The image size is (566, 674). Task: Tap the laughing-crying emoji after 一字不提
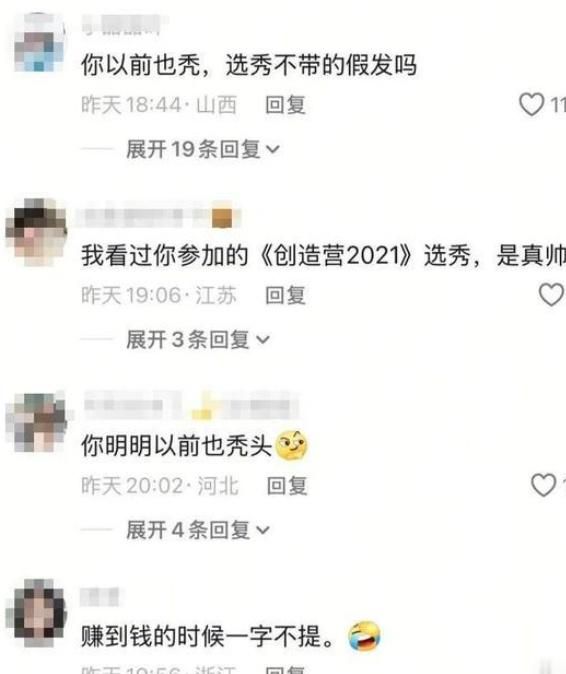[x=364, y=636]
